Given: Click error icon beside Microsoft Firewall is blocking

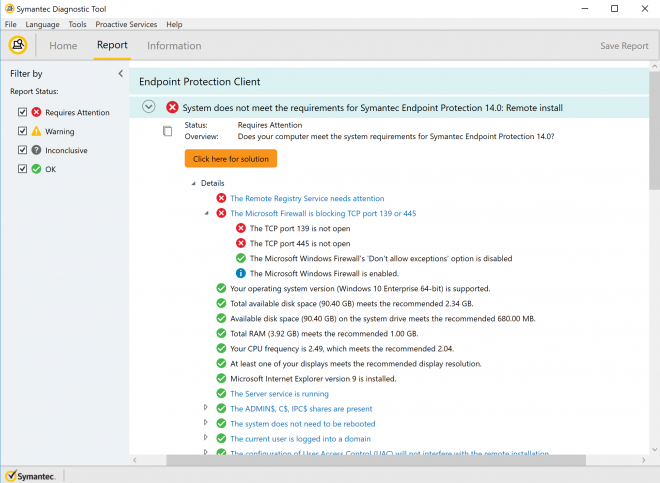Looking at the screenshot, I should pos(221,213).
